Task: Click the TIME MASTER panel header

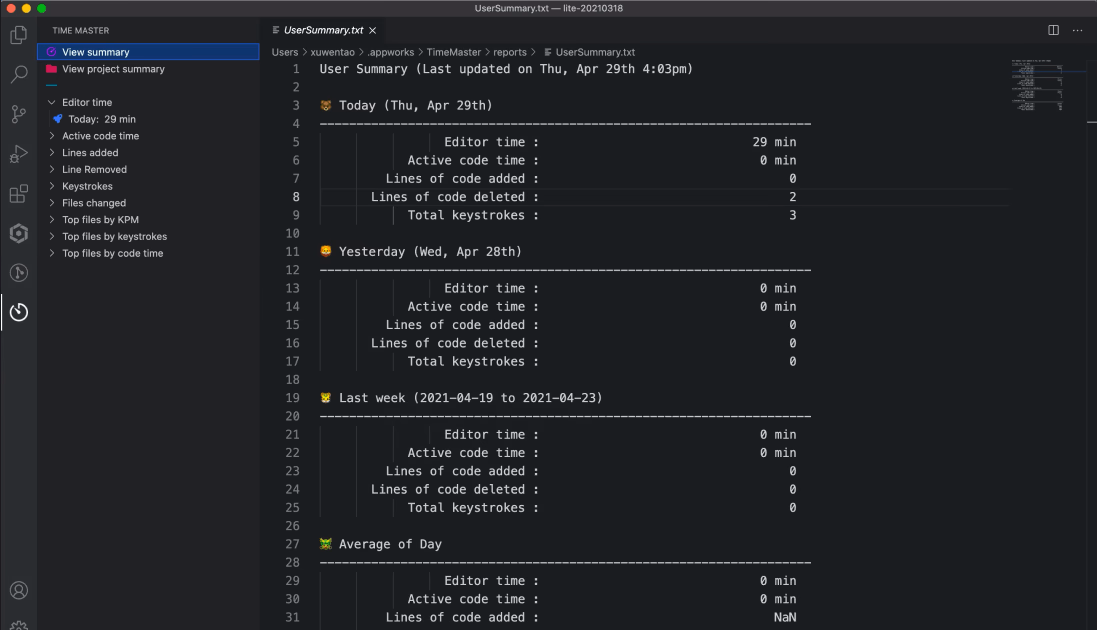Action: 80,30
